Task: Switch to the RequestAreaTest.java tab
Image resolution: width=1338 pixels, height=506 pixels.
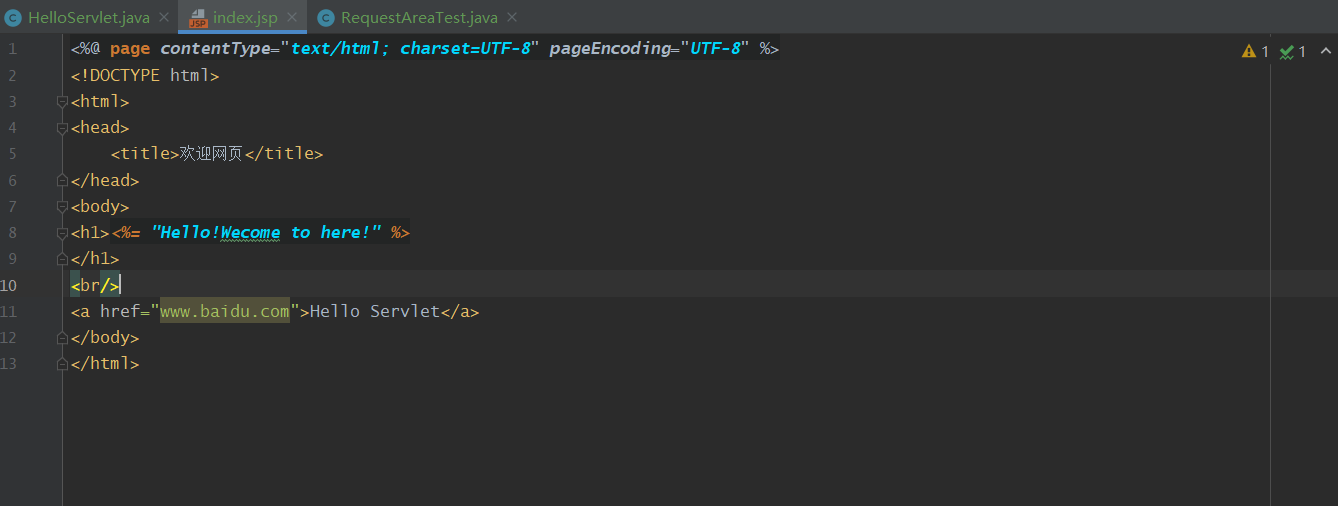Action: click(419, 18)
